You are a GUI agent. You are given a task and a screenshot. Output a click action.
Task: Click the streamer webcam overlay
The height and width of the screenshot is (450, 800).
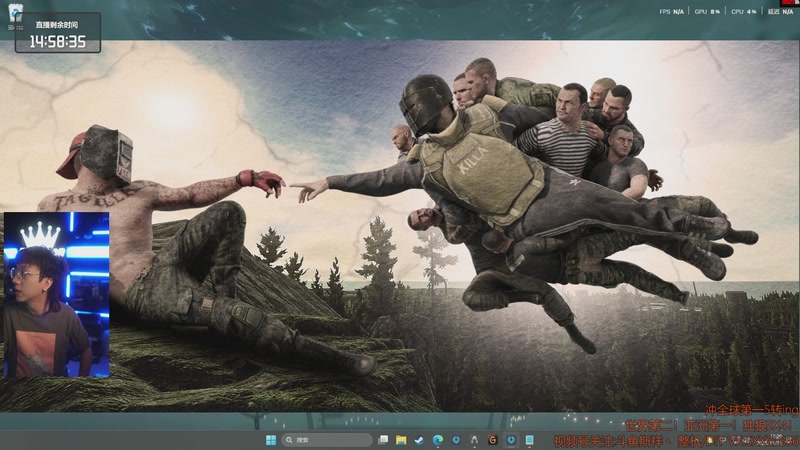(56, 295)
